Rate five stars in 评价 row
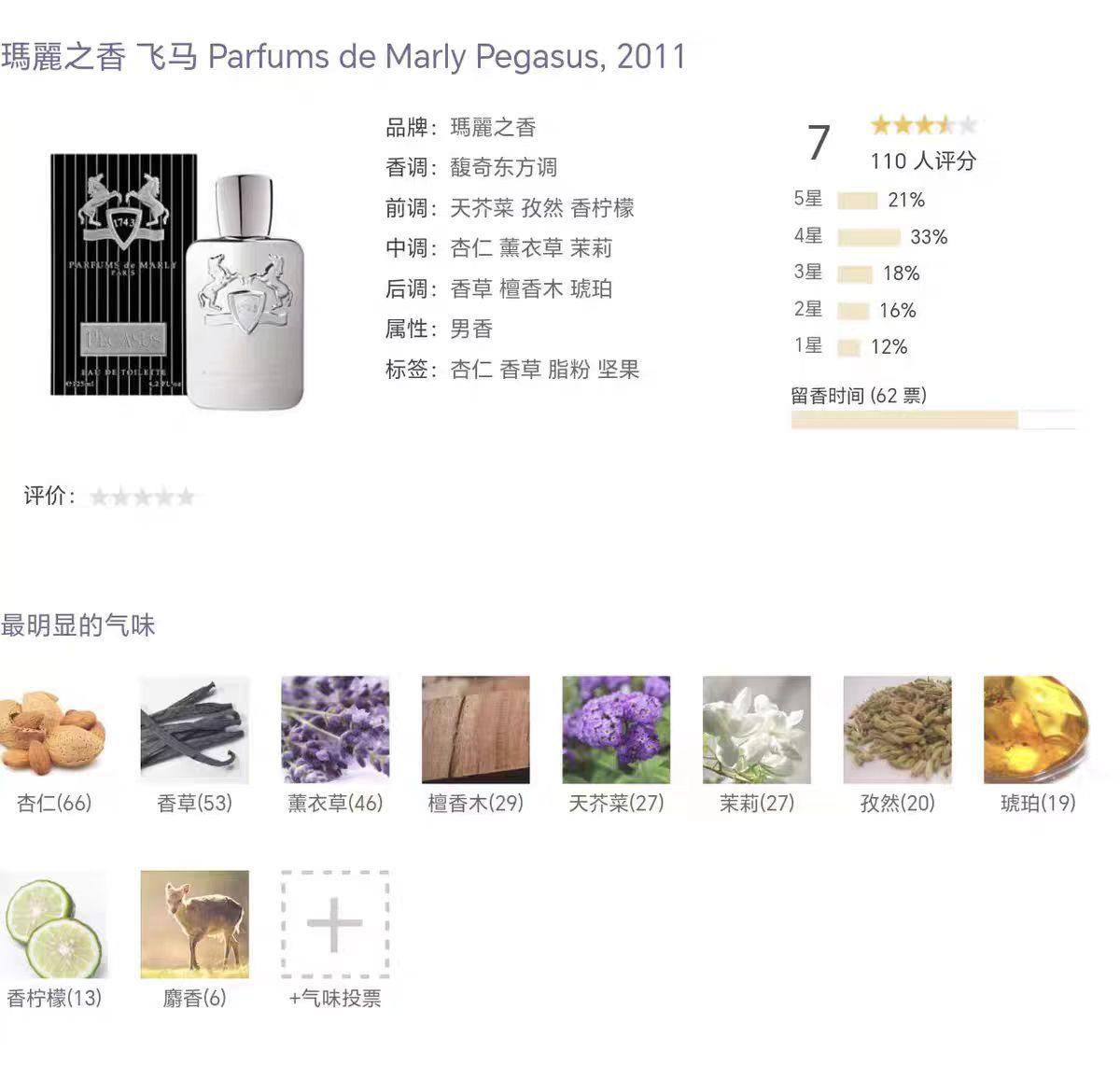 (187, 497)
